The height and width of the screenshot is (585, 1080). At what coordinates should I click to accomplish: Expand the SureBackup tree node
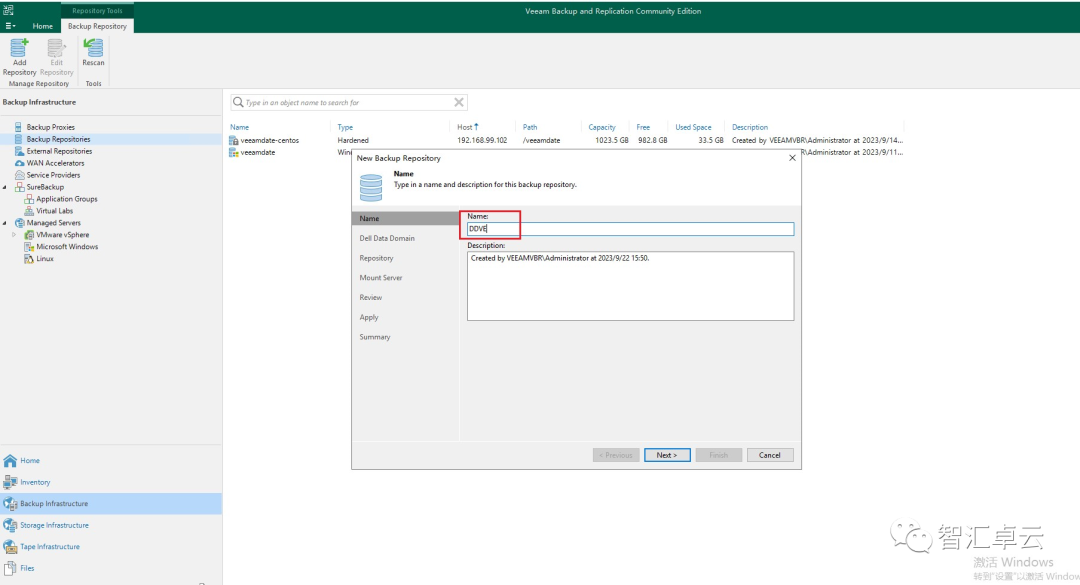[x=5, y=187]
